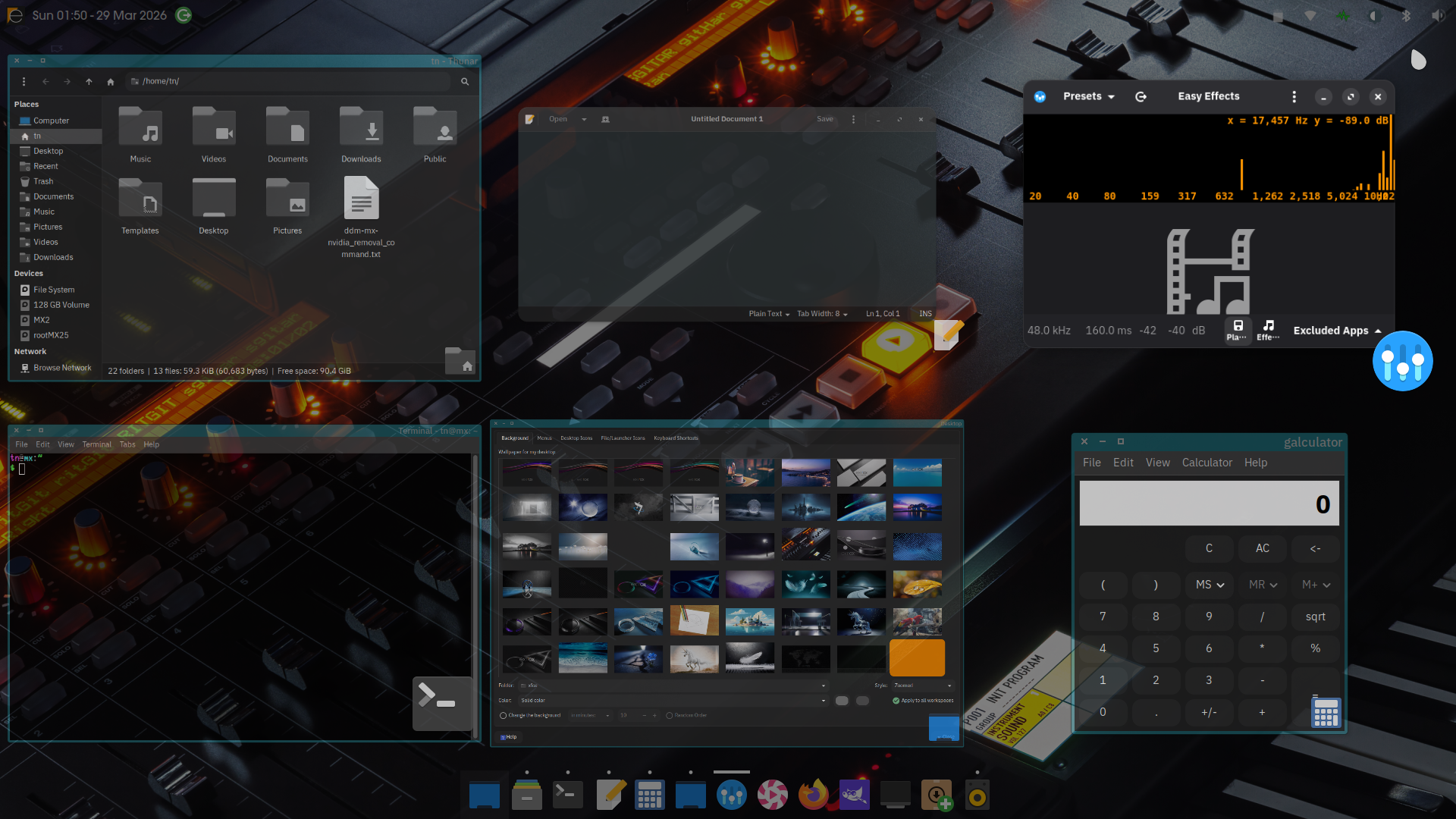Enable Apply to all workspaces checkbox
Viewport: 1456px width, 819px height.
coord(896,701)
